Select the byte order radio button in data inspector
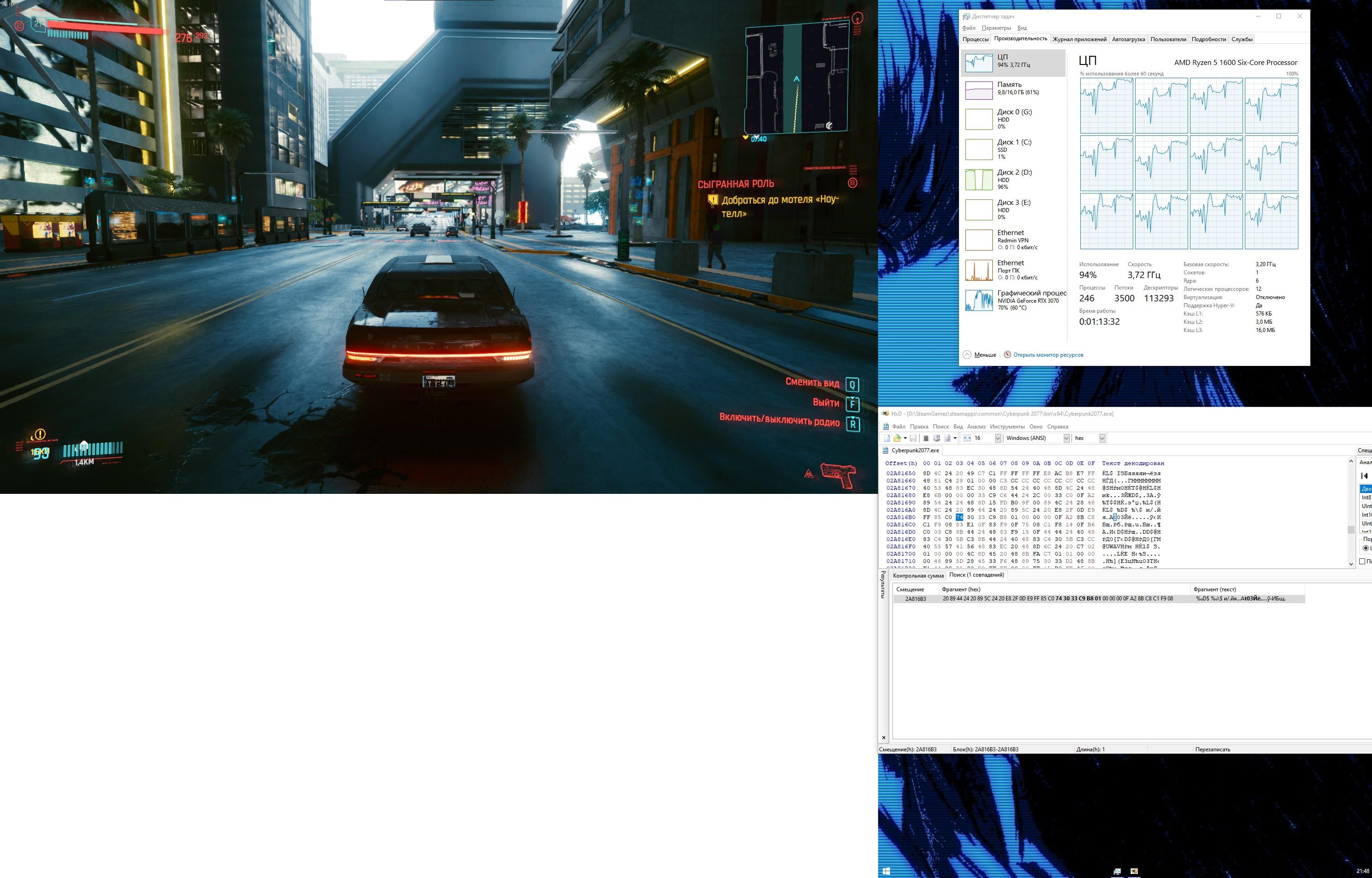Viewport: 1372px width, 878px height. [1365, 548]
